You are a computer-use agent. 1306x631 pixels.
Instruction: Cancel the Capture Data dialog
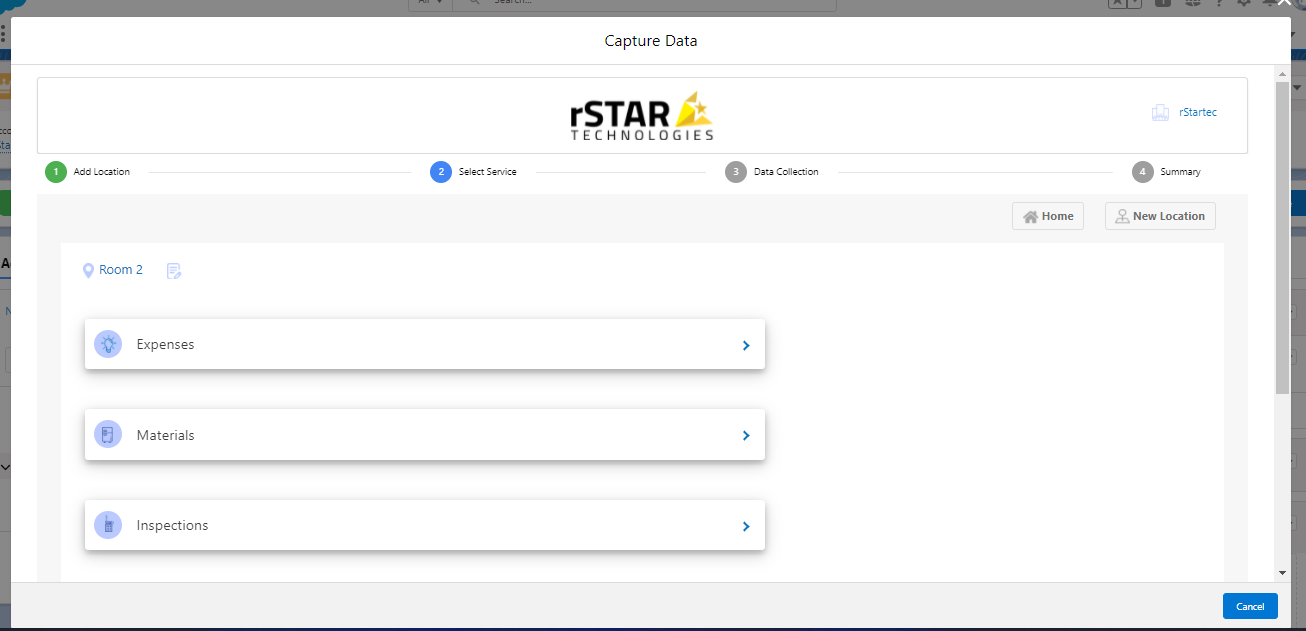point(1249,606)
